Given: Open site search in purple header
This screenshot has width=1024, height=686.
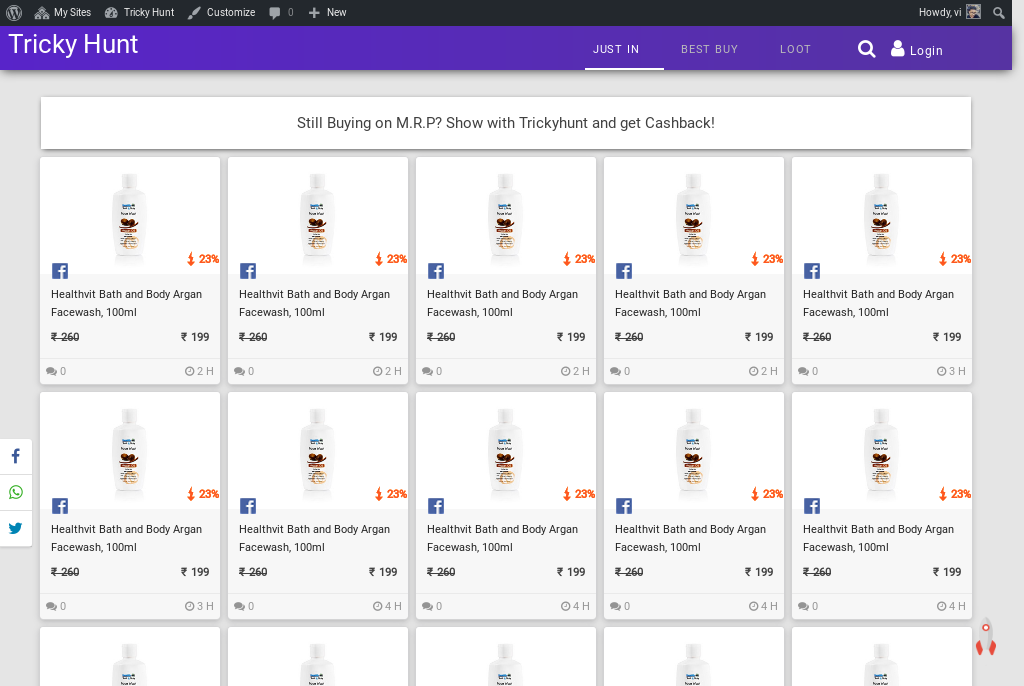Looking at the screenshot, I should [866, 49].
